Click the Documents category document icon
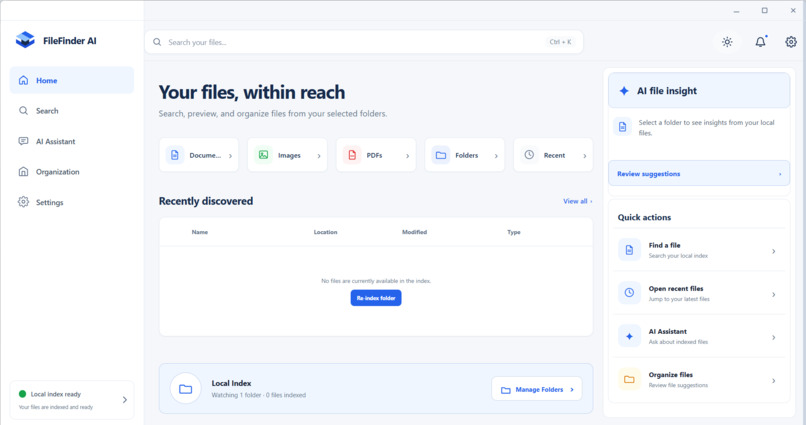This screenshot has height=425, width=806. [175, 155]
